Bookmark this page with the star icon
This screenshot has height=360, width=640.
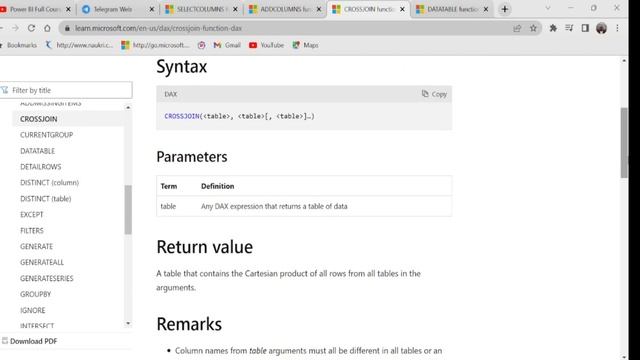533,28
